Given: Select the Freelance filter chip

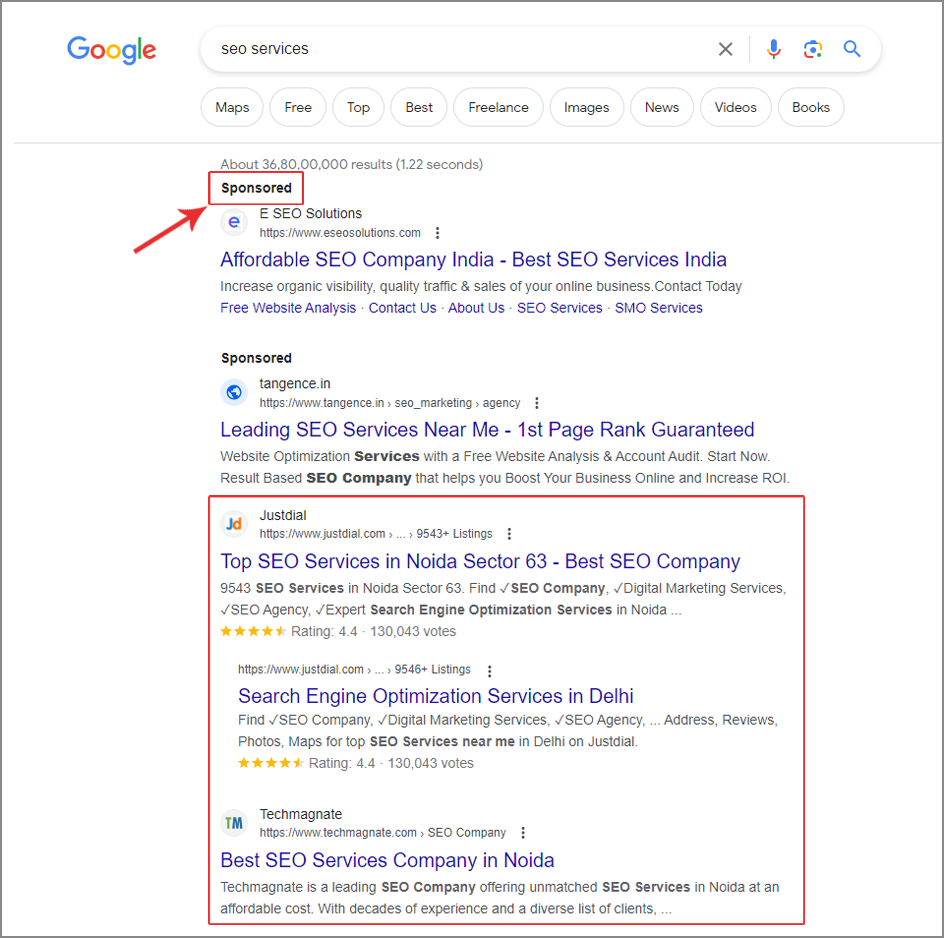Looking at the screenshot, I should (x=498, y=107).
